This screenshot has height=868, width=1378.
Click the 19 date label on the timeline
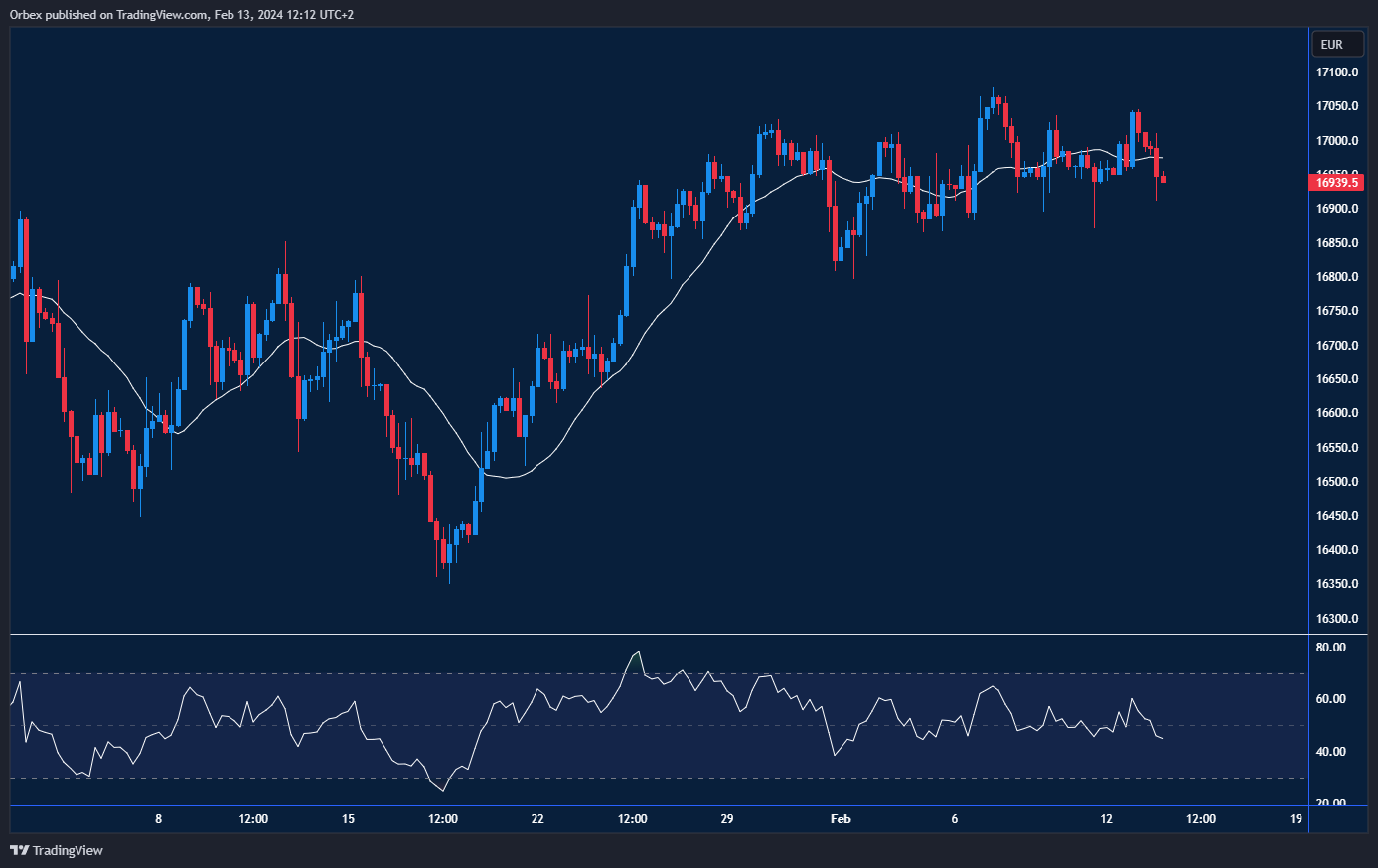click(1295, 819)
